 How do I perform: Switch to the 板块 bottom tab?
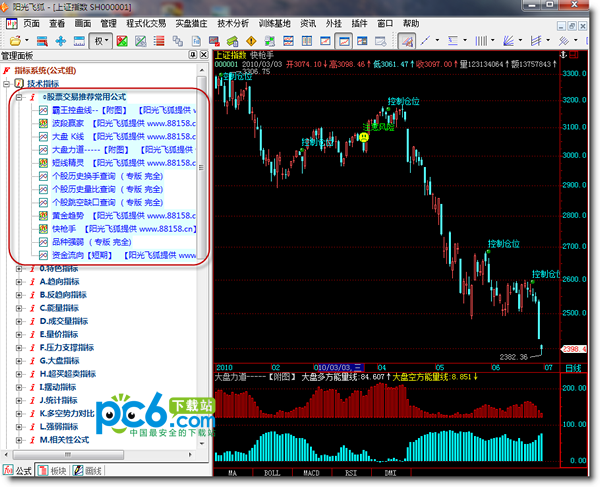[x=53, y=471]
